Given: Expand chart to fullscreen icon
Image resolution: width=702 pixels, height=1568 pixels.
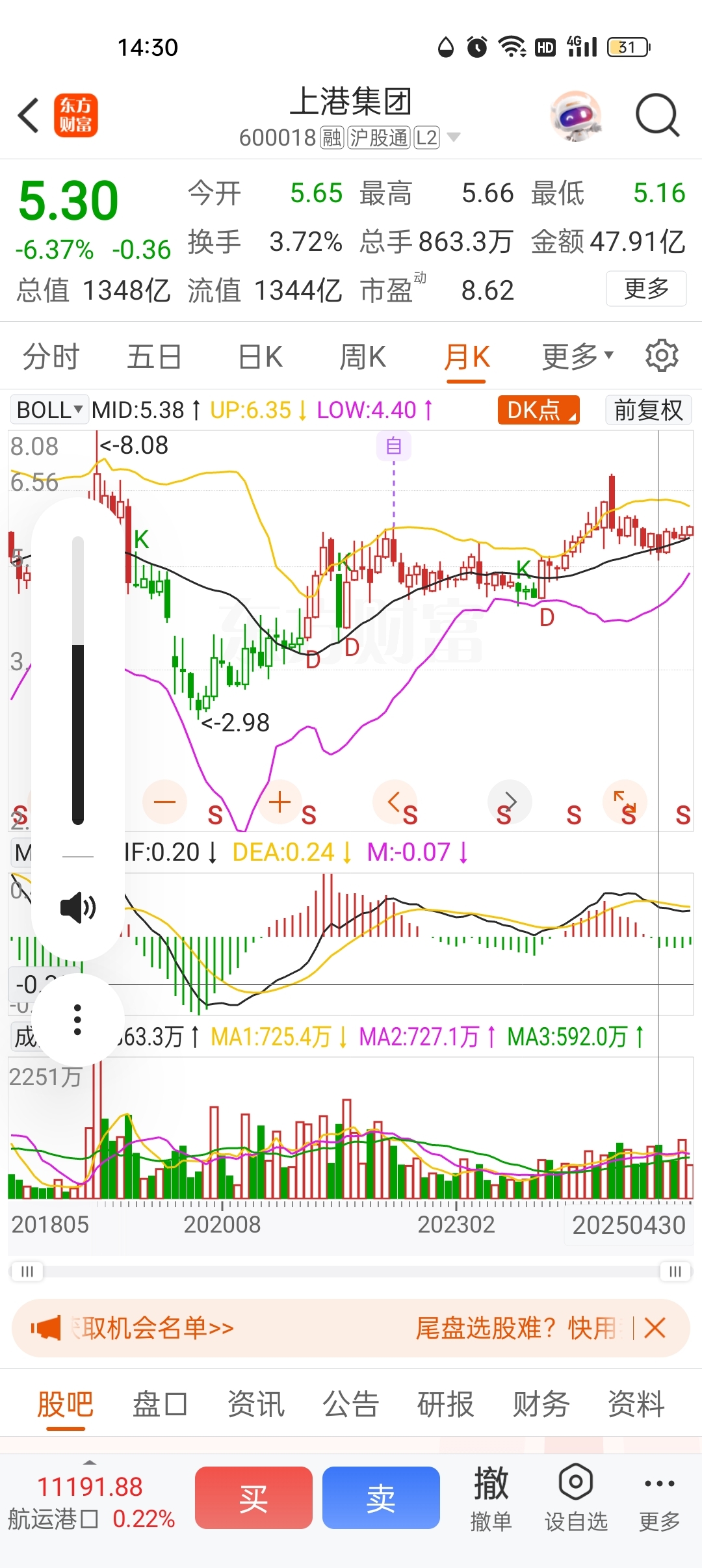Looking at the screenshot, I should (x=625, y=802).
